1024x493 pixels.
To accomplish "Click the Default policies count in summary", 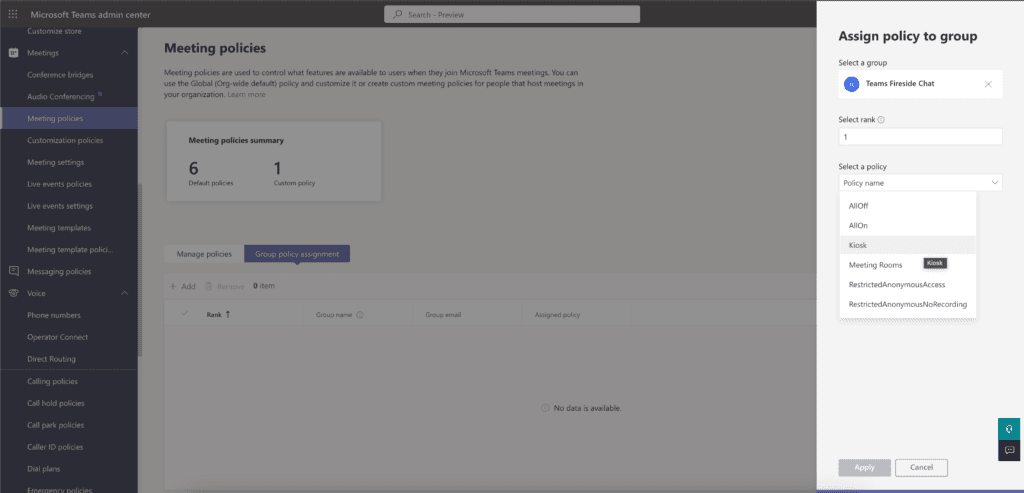I will tap(193, 168).
